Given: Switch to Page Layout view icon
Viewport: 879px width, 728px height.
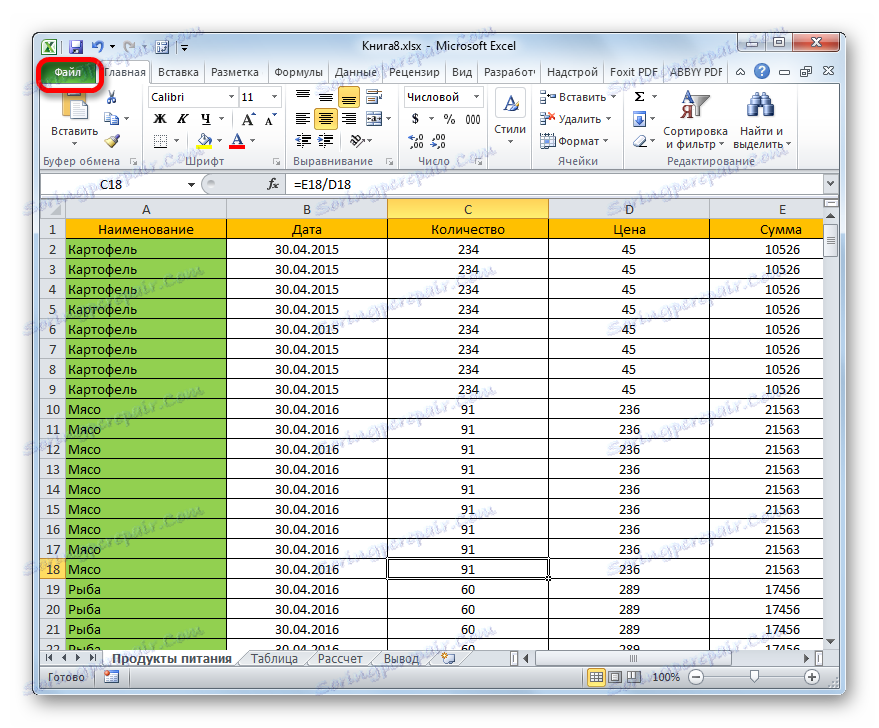Looking at the screenshot, I should tap(615, 677).
